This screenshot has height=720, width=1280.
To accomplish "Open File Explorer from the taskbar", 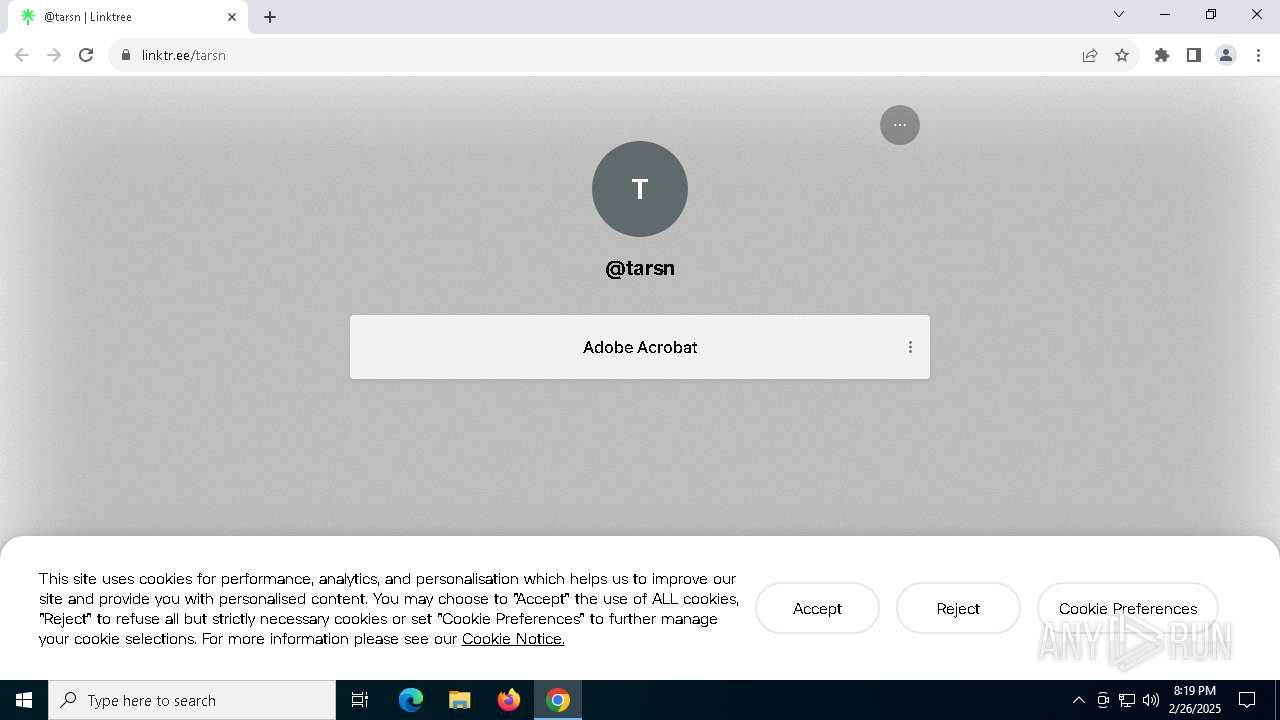I will (460, 700).
